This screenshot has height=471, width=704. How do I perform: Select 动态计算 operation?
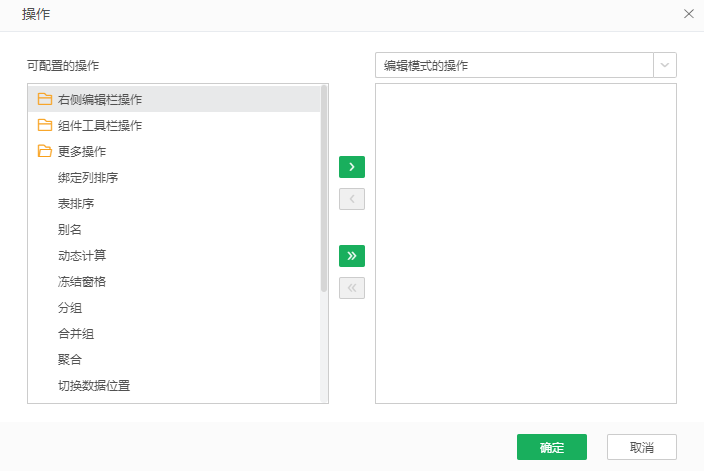(x=82, y=256)
